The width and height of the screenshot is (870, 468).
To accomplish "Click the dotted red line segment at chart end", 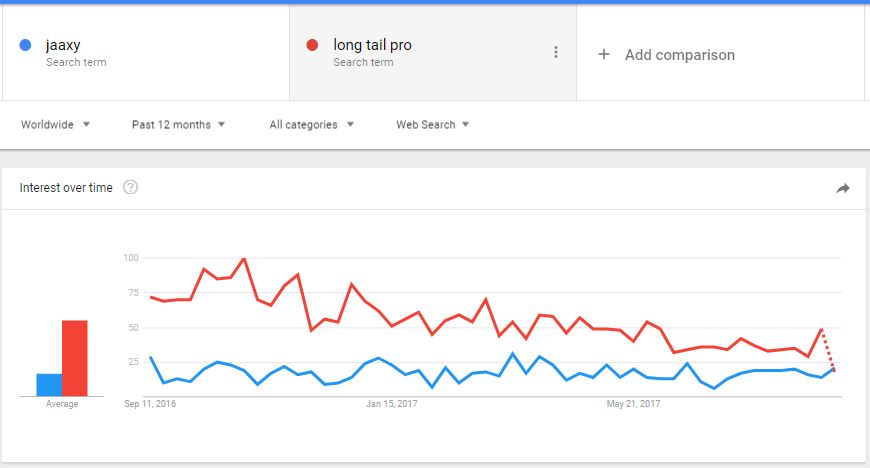I will click(828, 350).
